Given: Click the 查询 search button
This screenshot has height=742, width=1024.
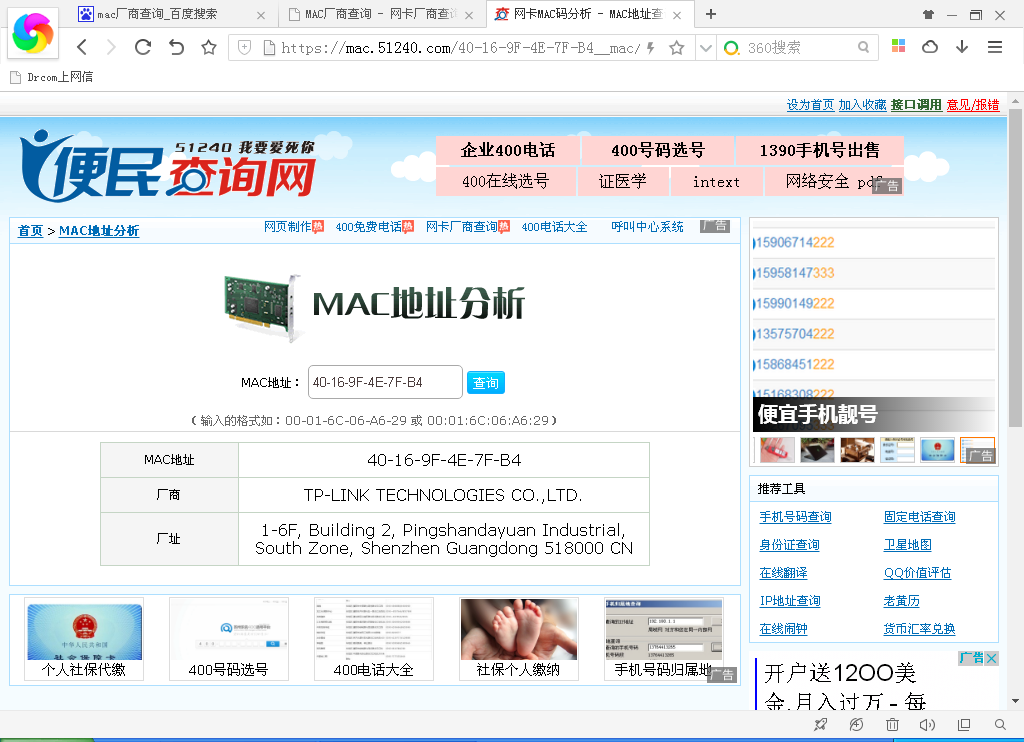Looking at the screenshot, I should point(486,383).
